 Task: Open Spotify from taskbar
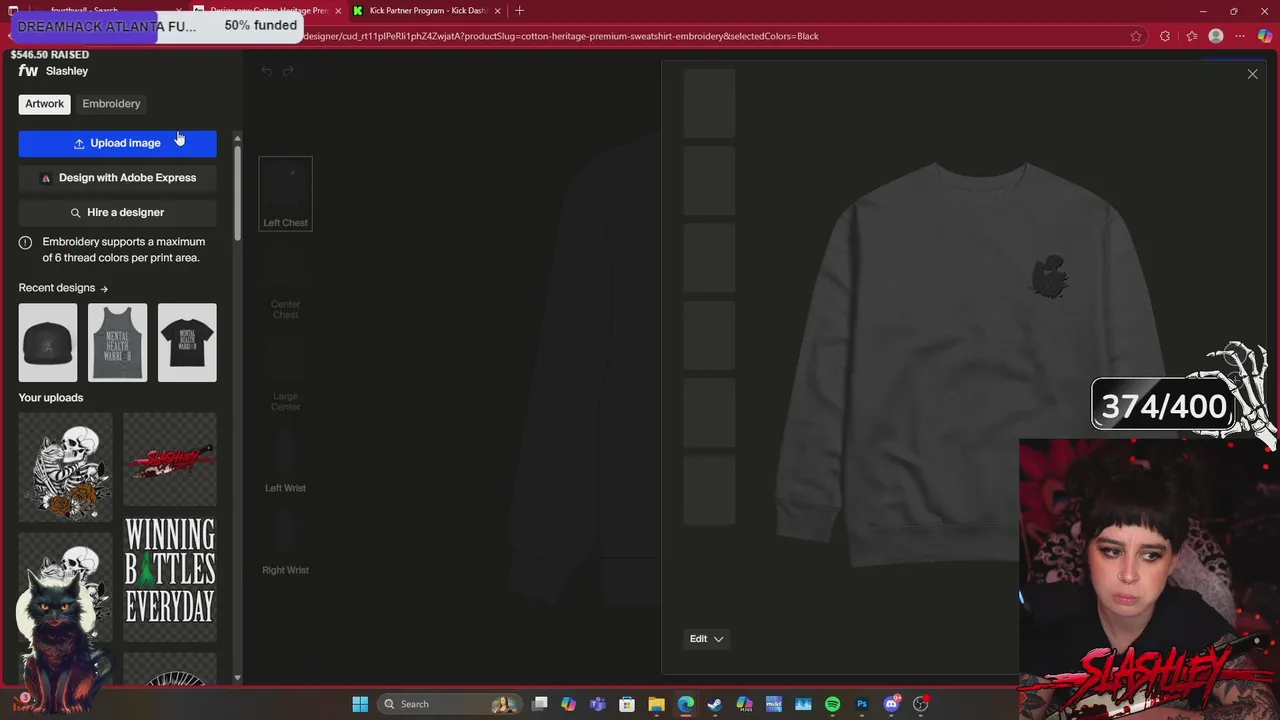pyautogui.click(x=832, y=704)
